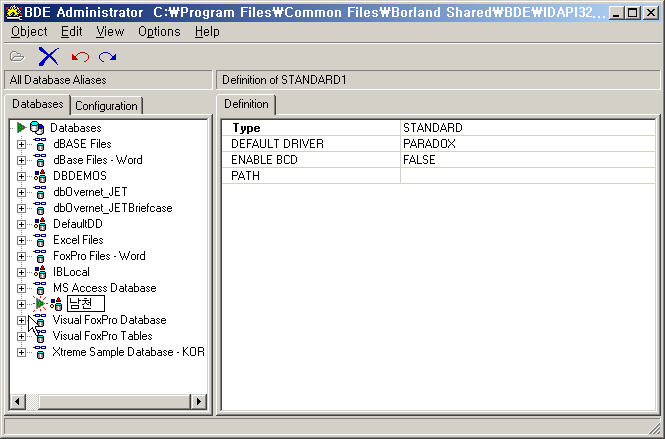665x439 pixels.
Task: Open the Object menu
Action: coord(29,32)
